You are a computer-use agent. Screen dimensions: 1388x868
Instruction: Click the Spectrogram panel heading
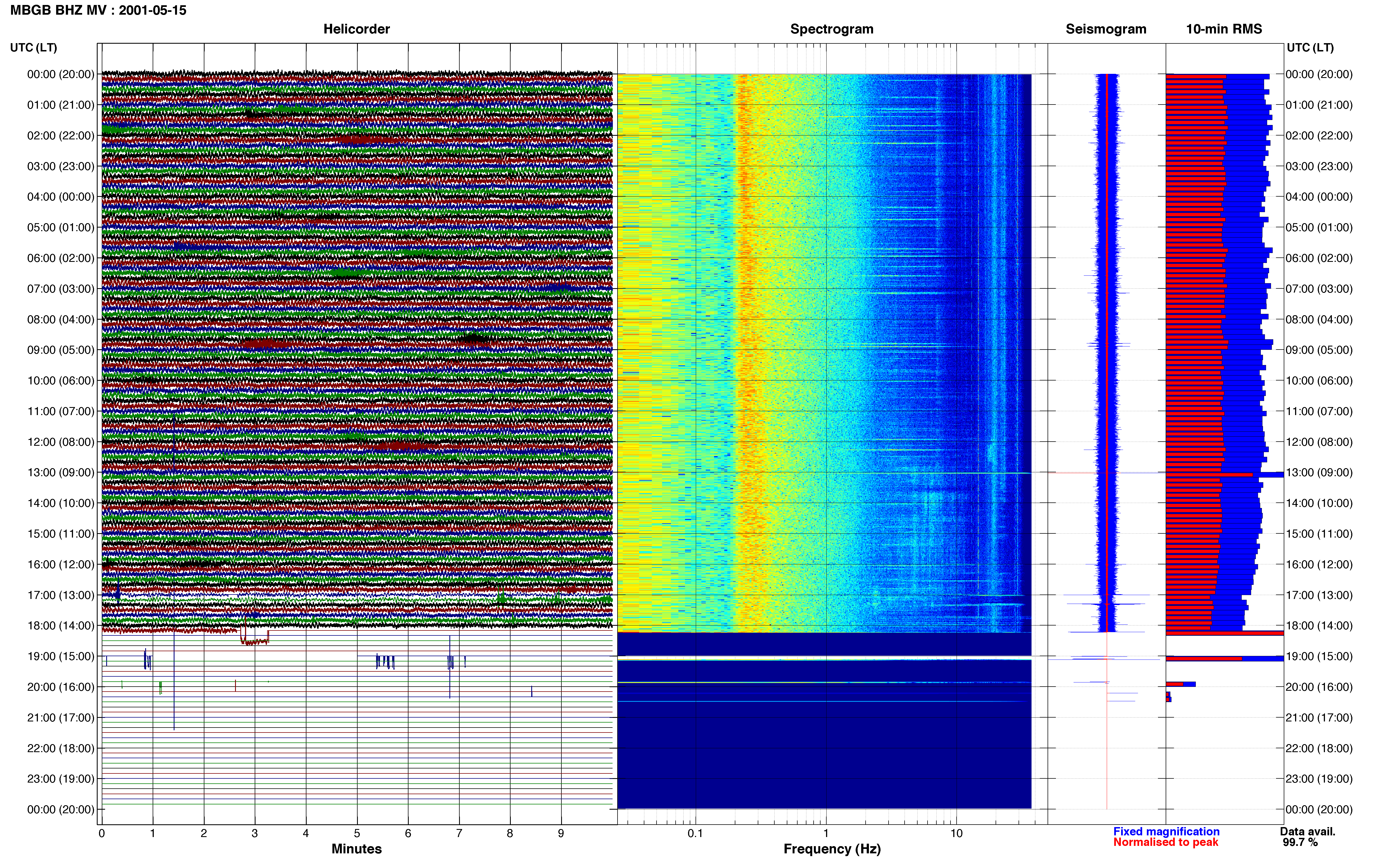[x=832, y=29]
